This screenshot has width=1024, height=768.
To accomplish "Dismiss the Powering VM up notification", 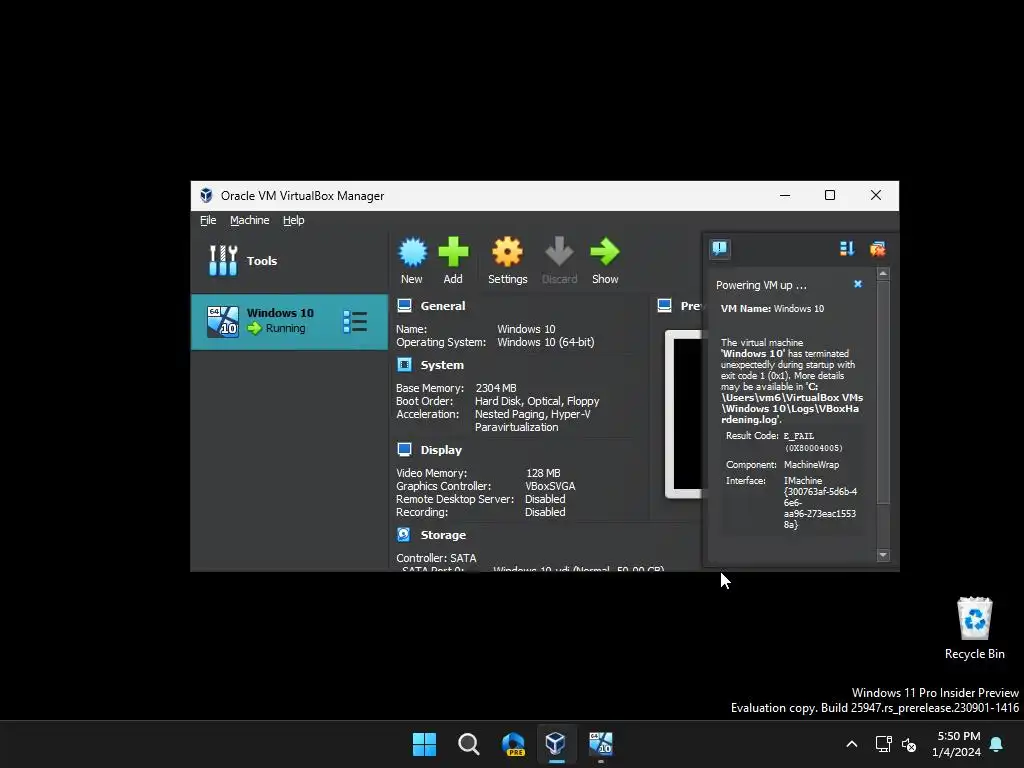I will point(858,284).
